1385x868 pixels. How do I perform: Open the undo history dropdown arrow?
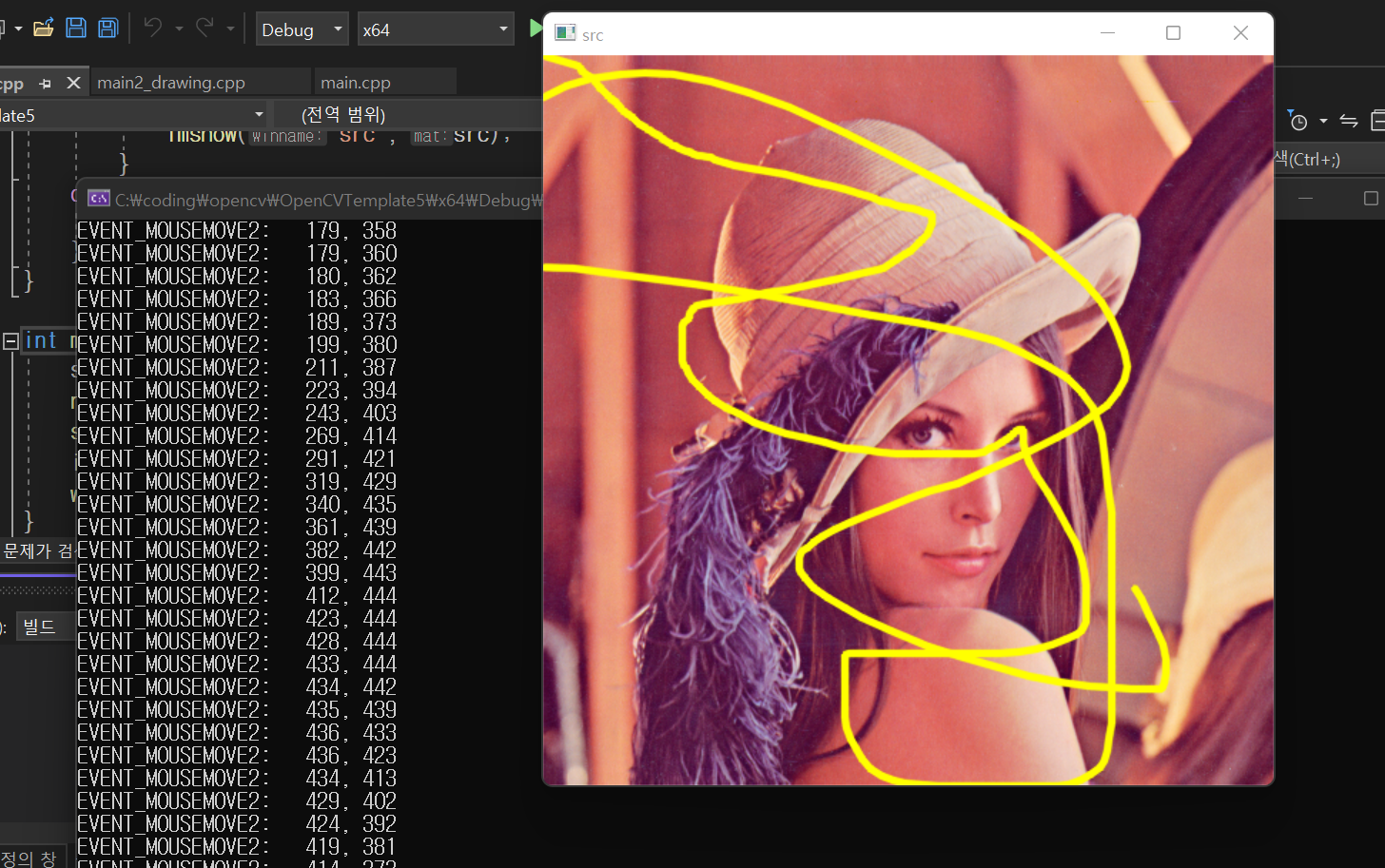point(178,29)
